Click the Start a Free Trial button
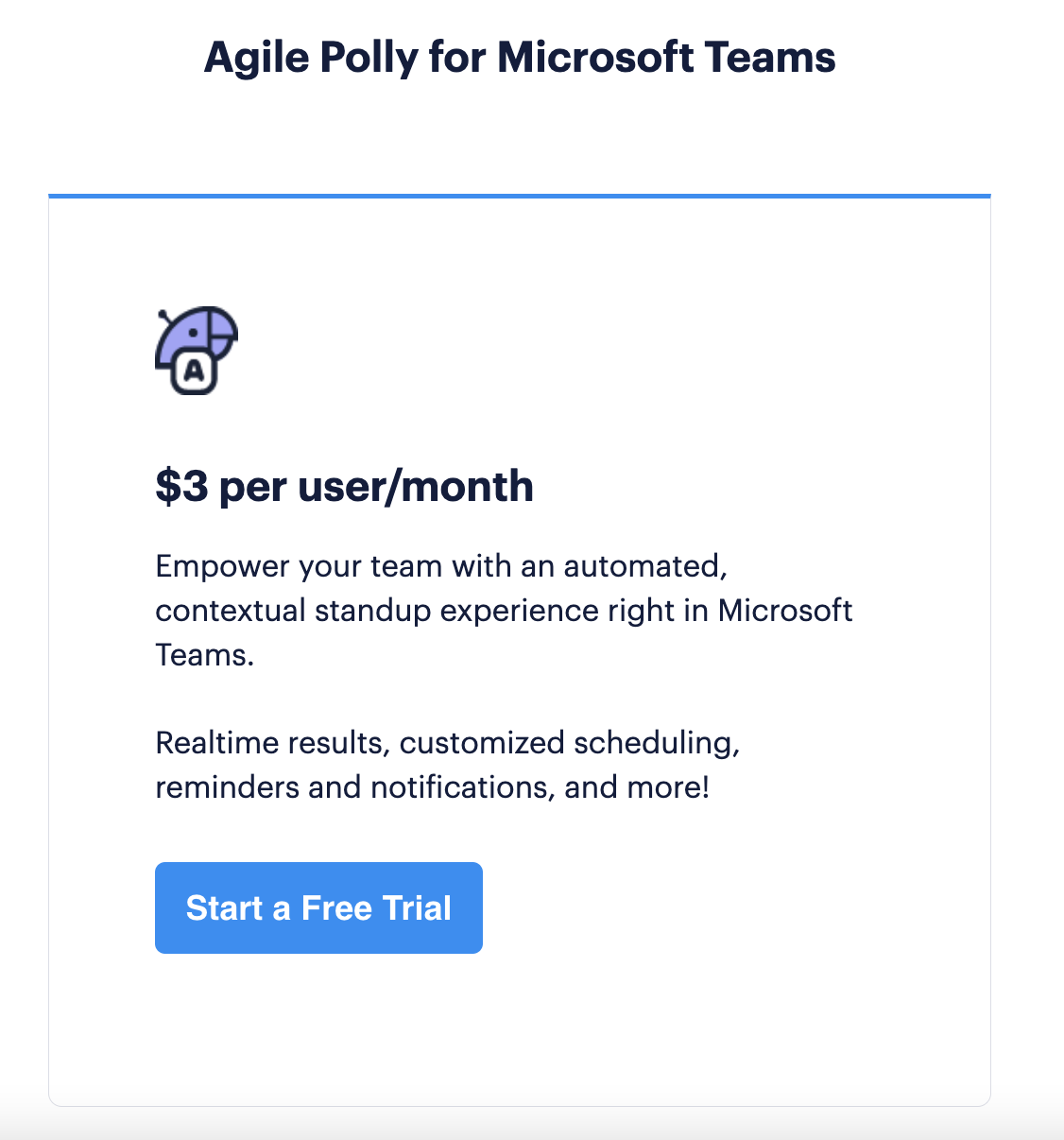Screen dimensions: 1064x1140 click(x=318, y=907)
